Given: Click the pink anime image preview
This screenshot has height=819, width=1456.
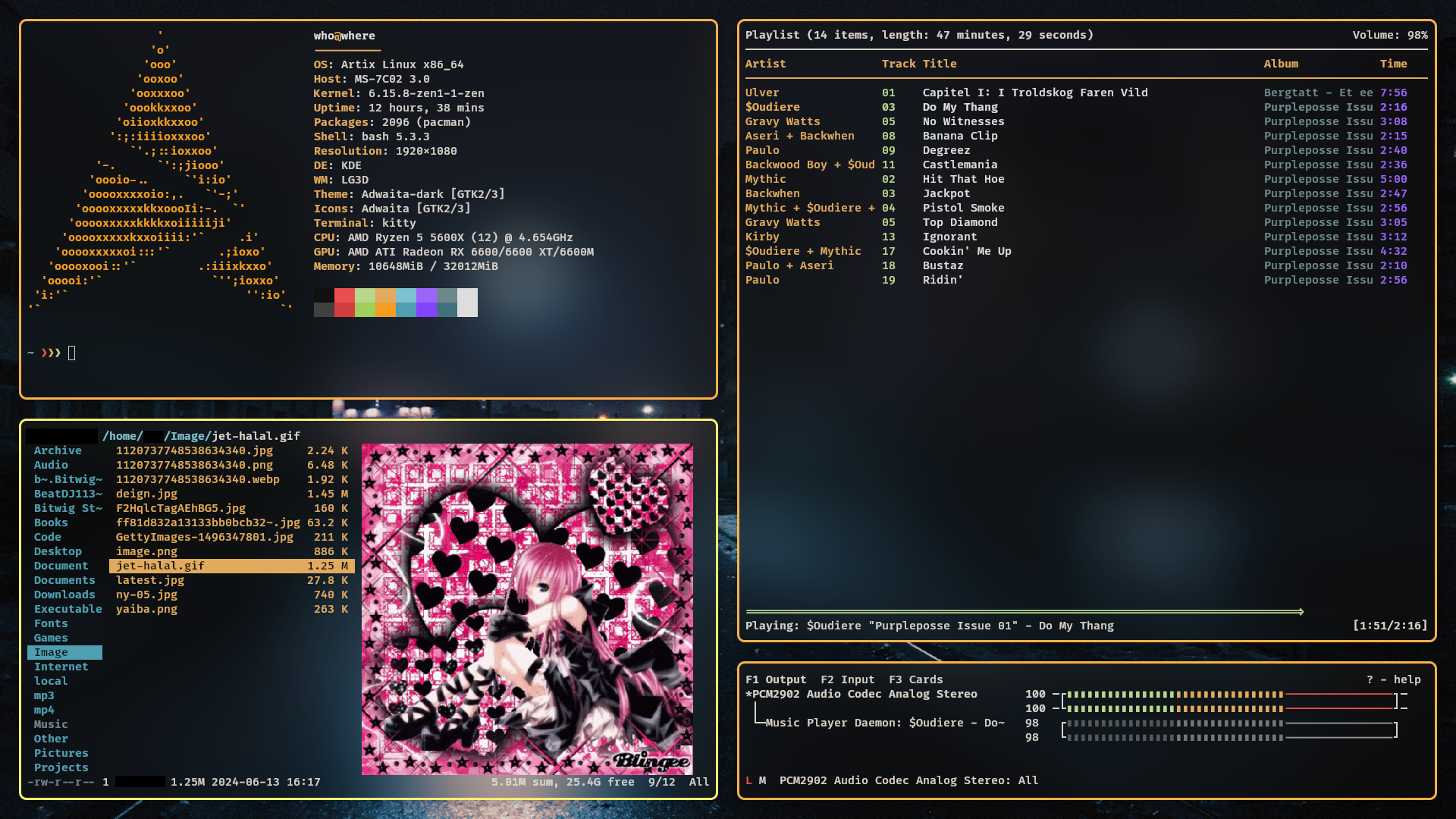Looking at the screenshot, I should point(527,609).
